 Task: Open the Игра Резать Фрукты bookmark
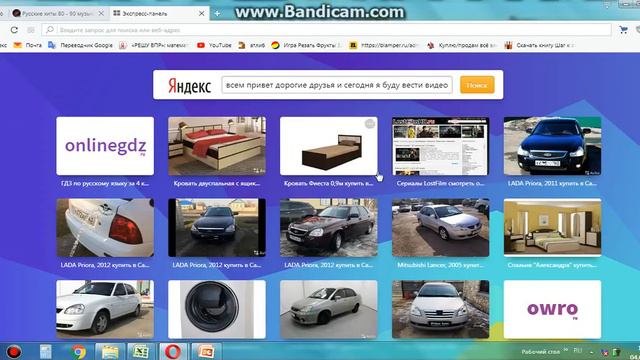point(307,45)
